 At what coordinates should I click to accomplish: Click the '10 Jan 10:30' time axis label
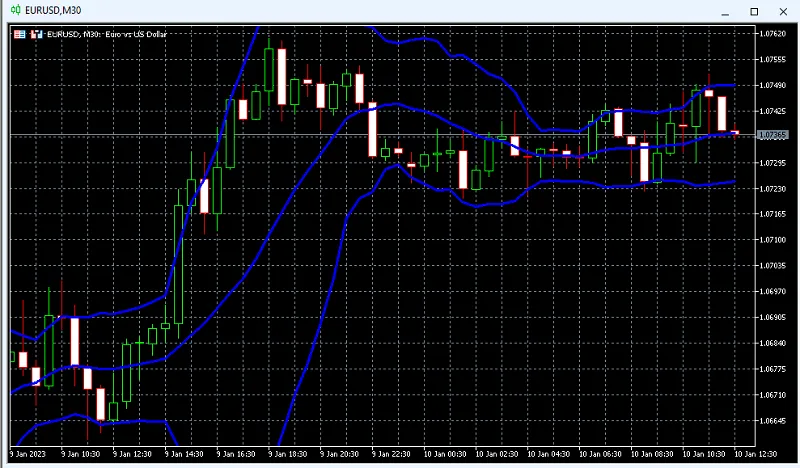click(x=704, y=454)
